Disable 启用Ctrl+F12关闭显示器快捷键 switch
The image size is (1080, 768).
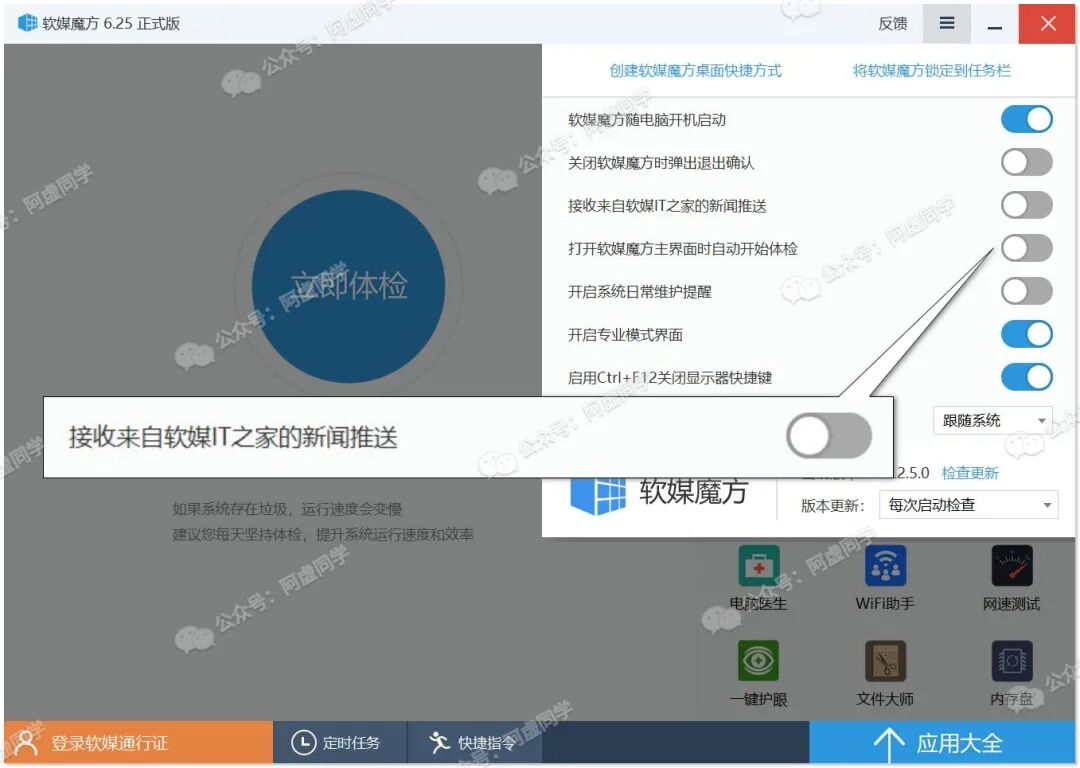[x=1026, y=377]
